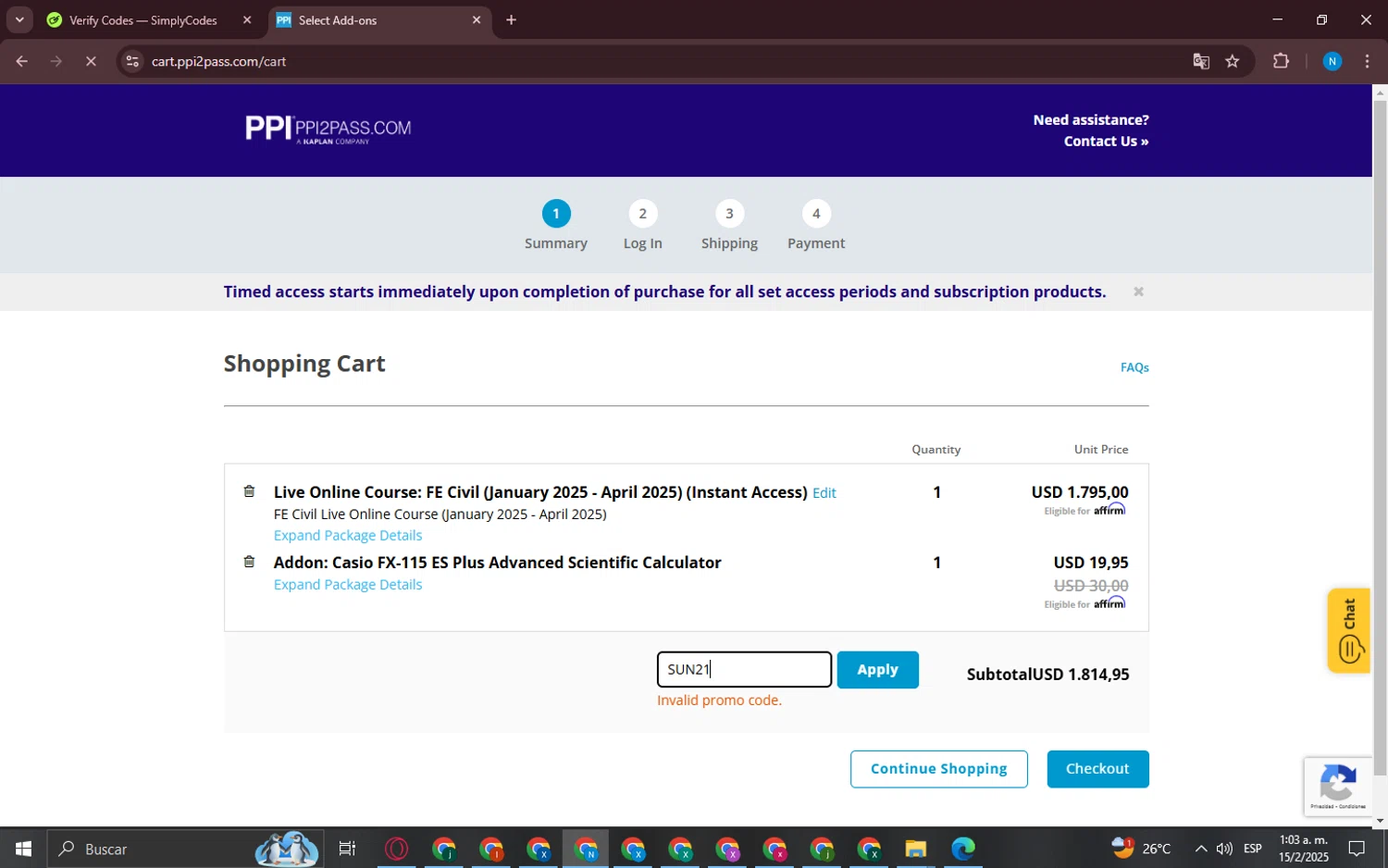
Task: Open the browser extensions menu
Action: click(x=1281, y=61)
